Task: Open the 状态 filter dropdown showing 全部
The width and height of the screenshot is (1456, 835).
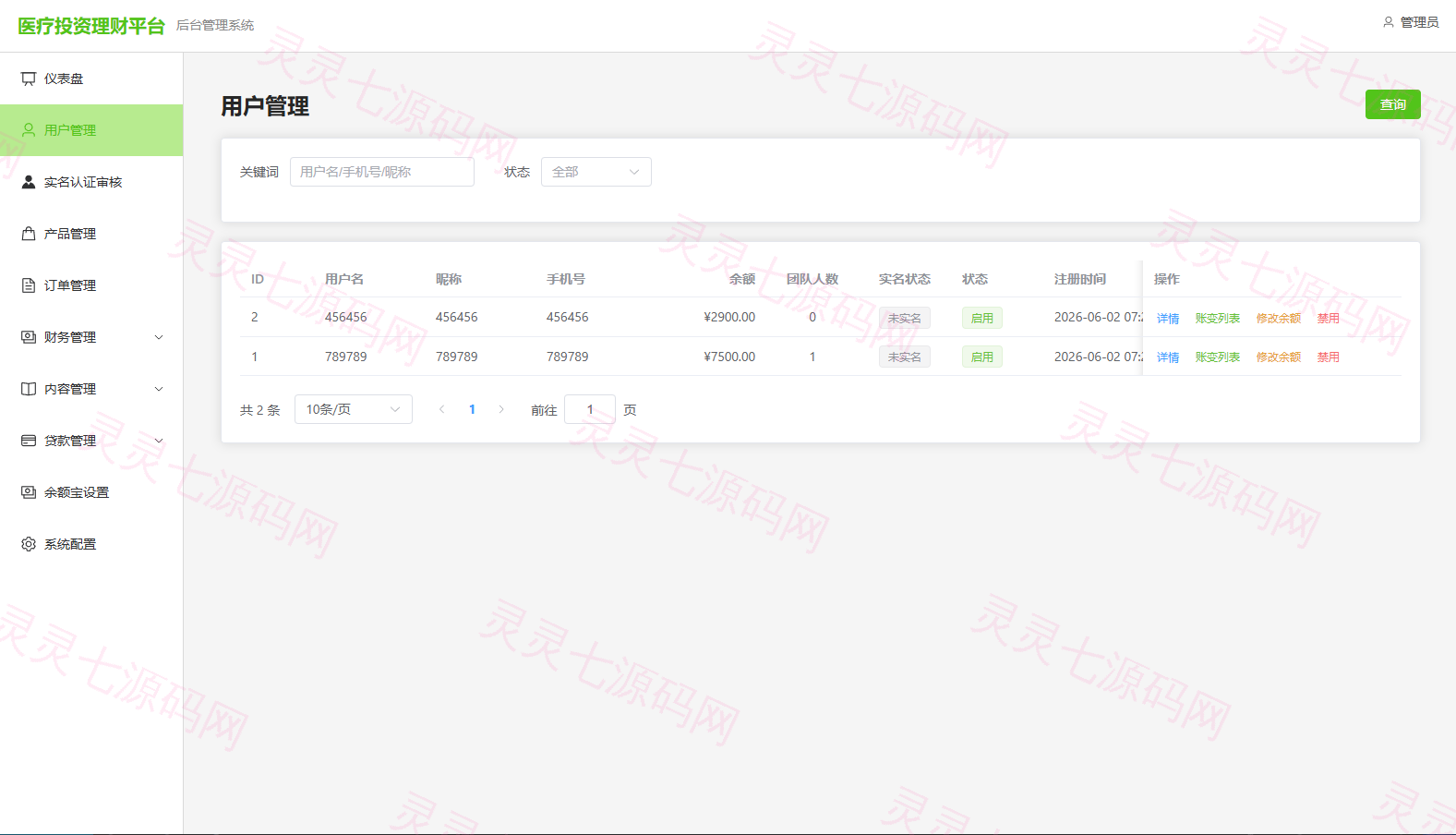Action: pos(596,172)
